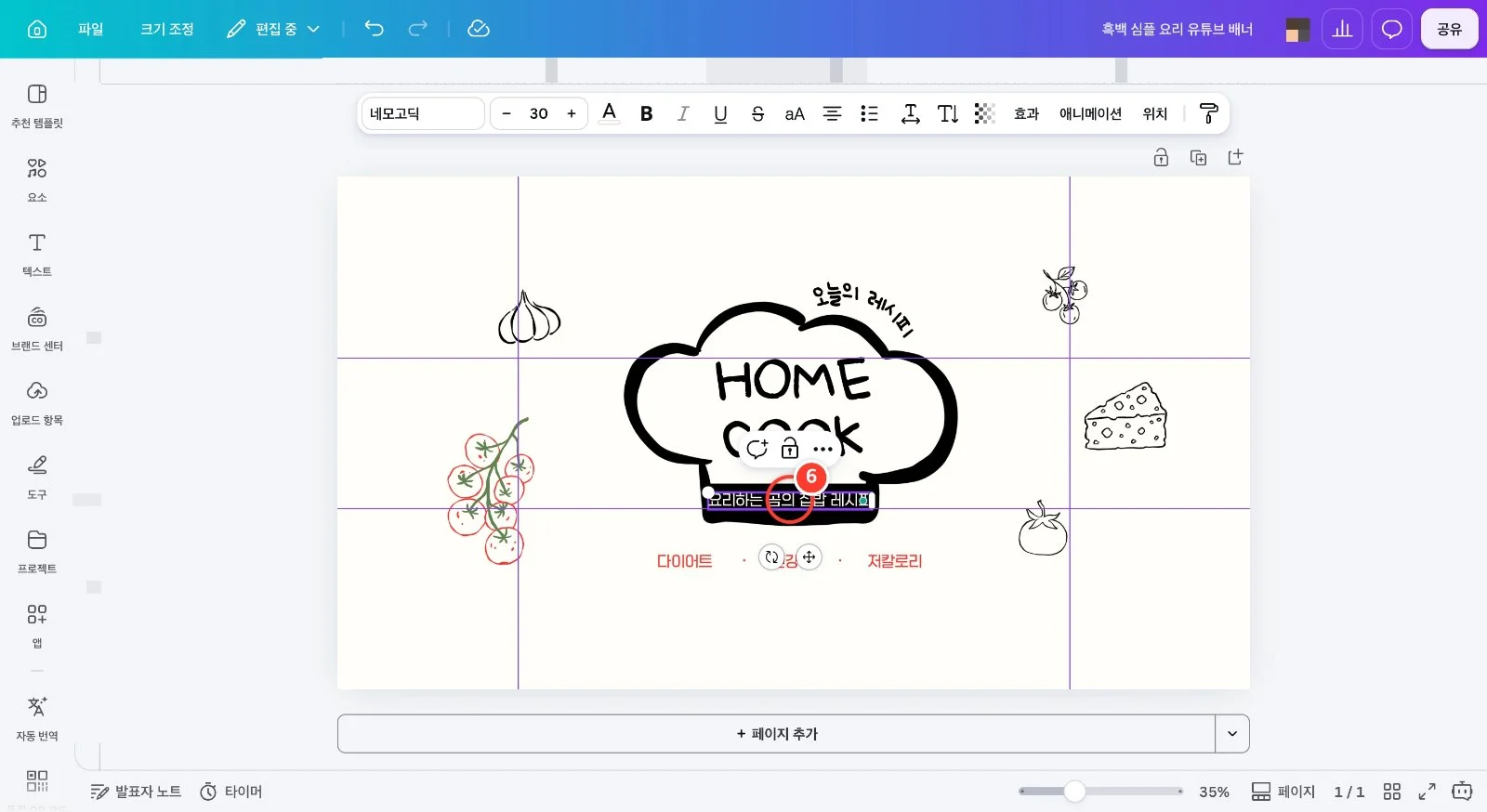Open the 네모고딕 font selector
Viewport: 1487px width, 812px height.
(x=423, y=113)
